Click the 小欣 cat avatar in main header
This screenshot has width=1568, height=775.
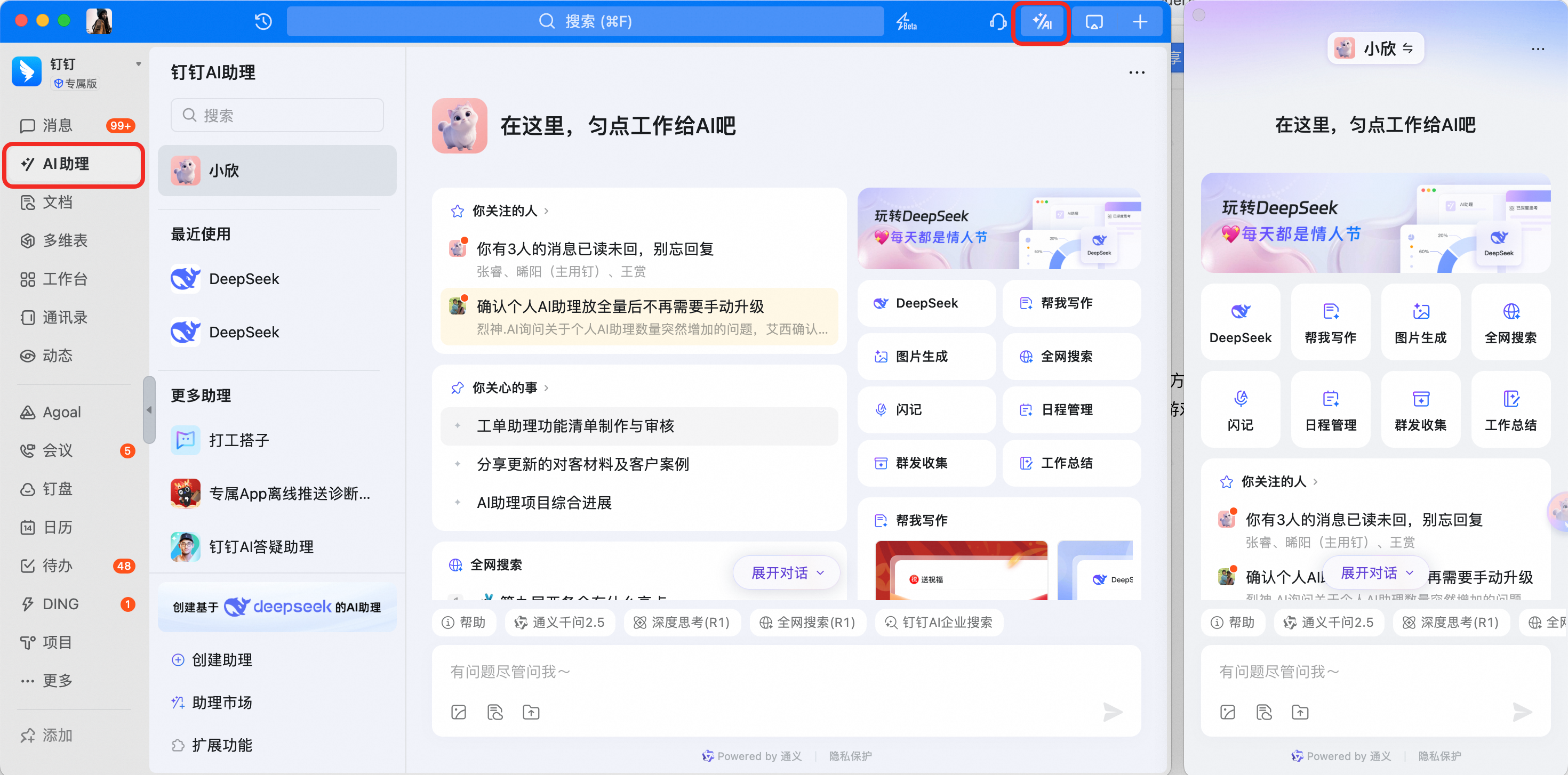tap(460, 125)
